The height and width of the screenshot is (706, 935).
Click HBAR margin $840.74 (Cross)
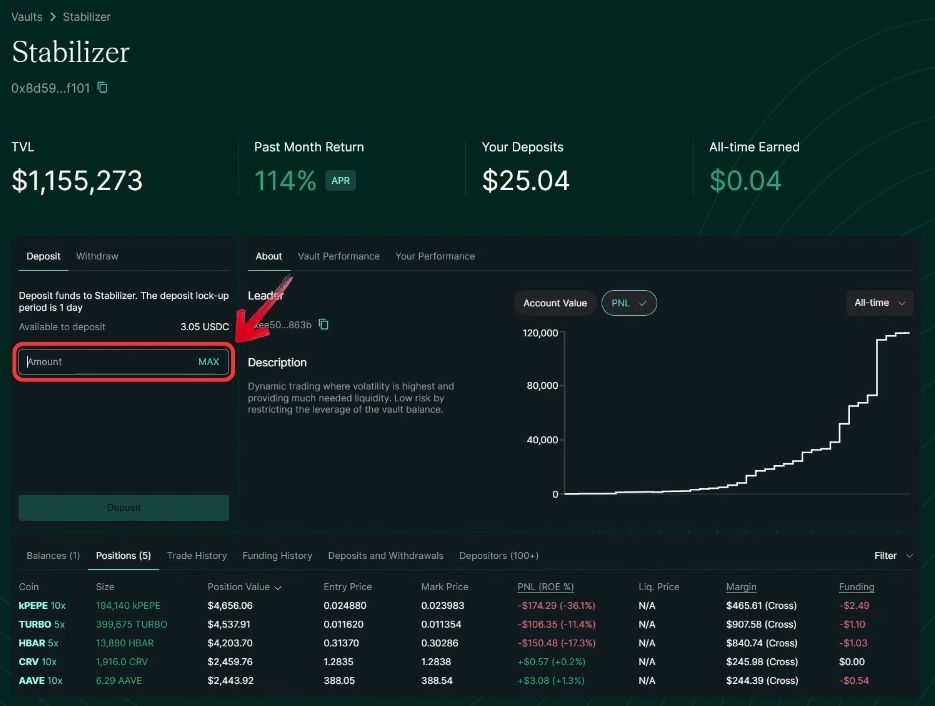coord(762,643)
